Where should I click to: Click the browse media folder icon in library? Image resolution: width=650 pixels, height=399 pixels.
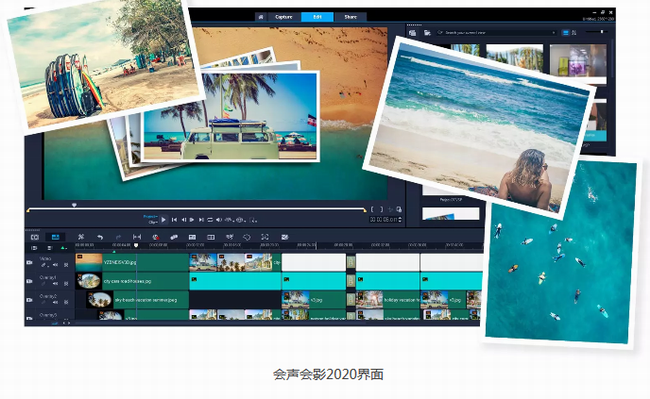pos(427,32)
